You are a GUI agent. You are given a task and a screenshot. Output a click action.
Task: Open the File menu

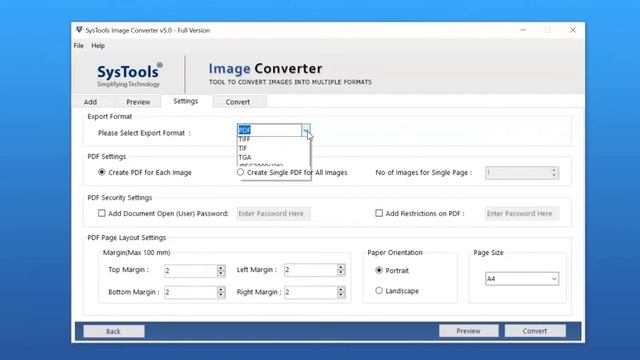[x=78, y=46]
